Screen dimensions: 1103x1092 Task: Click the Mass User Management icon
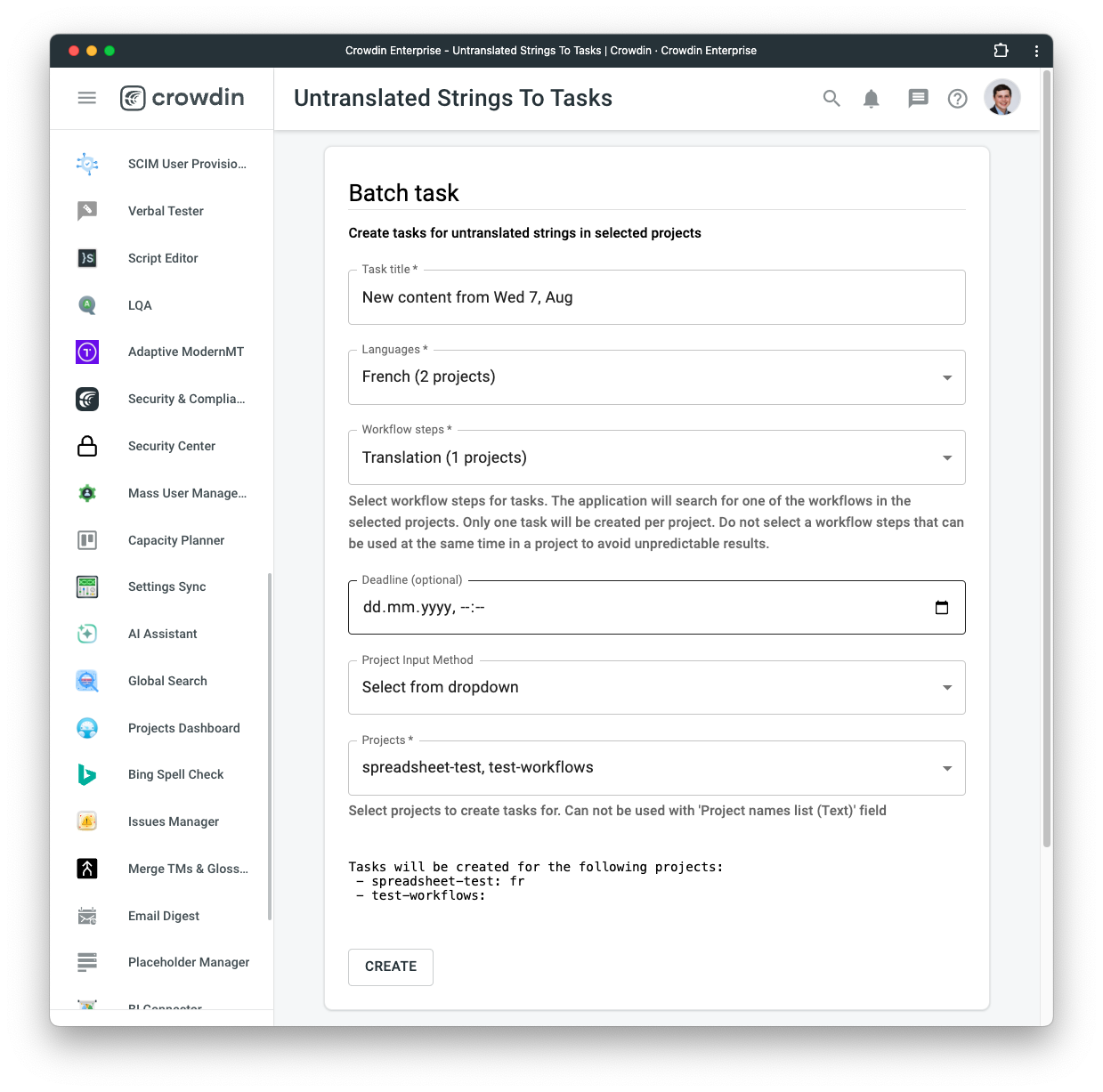click(x=87, y=493)
